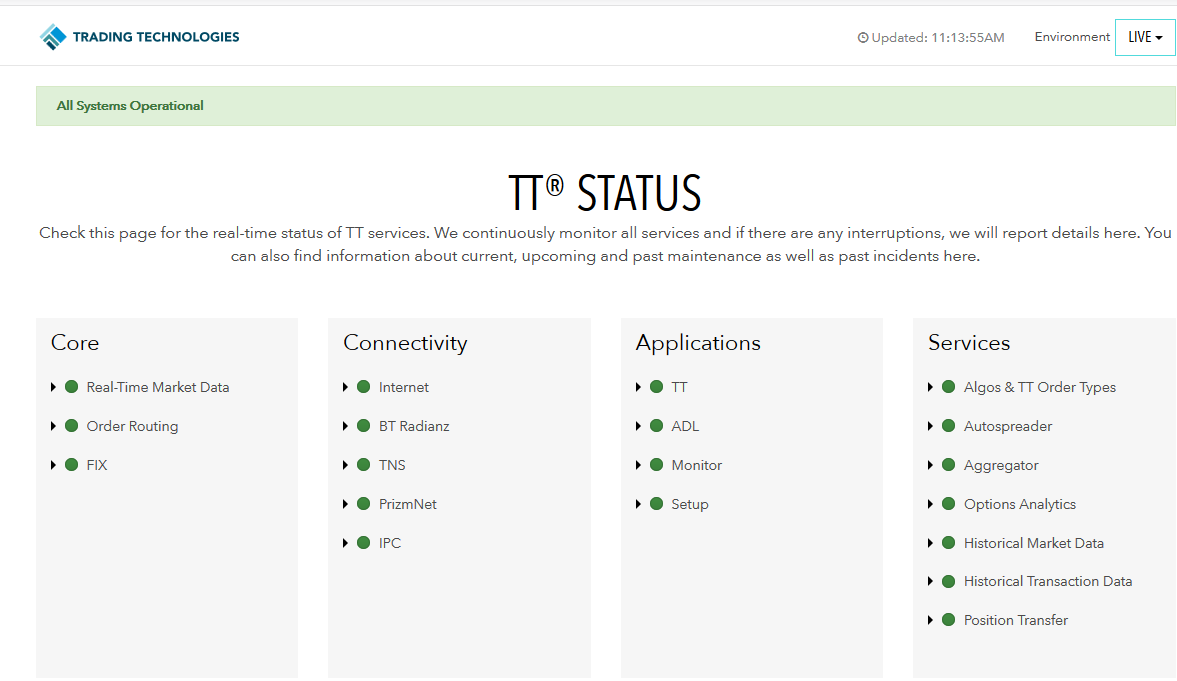Expand the IPC row arrow
Image resolution: width=1177 pixels, height=681 pixels.
click(x=345, y=543)
